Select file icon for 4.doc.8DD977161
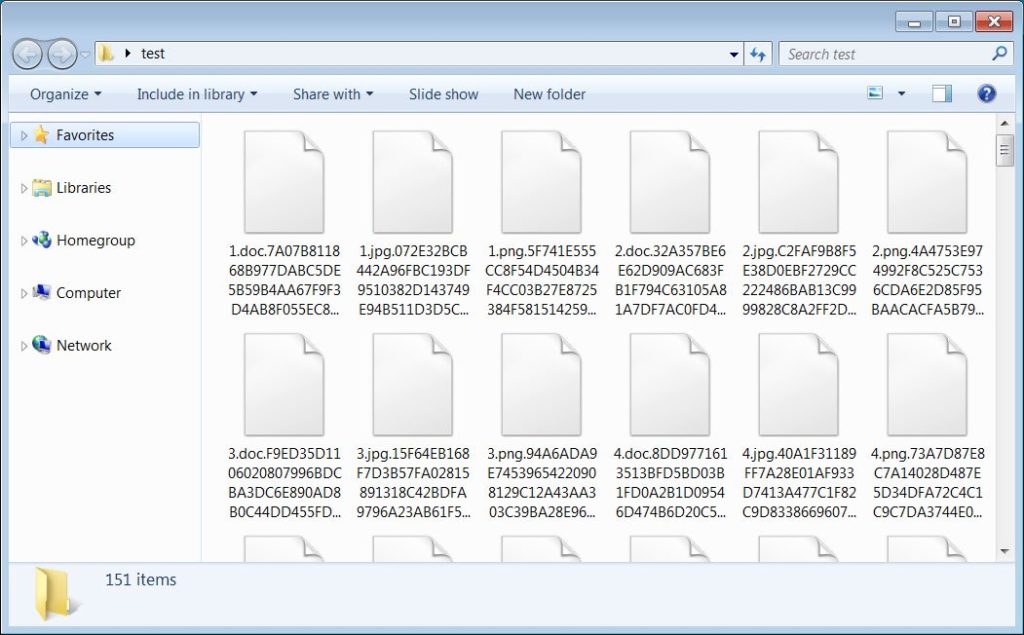The height and width of the screenshot is (635, 1024). [x=669, y=384]
